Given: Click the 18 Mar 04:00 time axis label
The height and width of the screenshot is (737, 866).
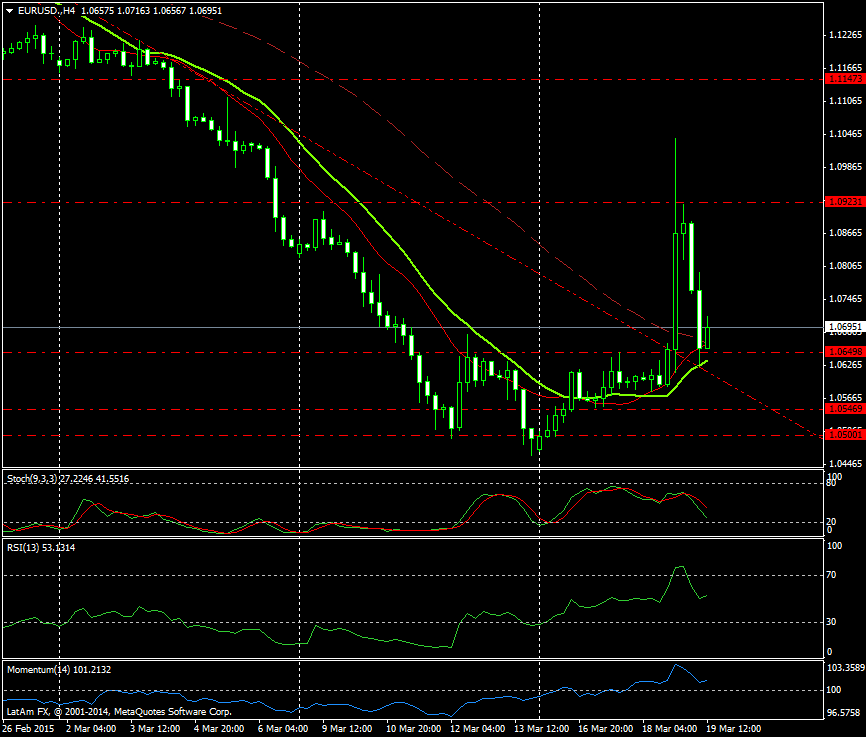Looking at the screenshot, I should coord(670,729).
